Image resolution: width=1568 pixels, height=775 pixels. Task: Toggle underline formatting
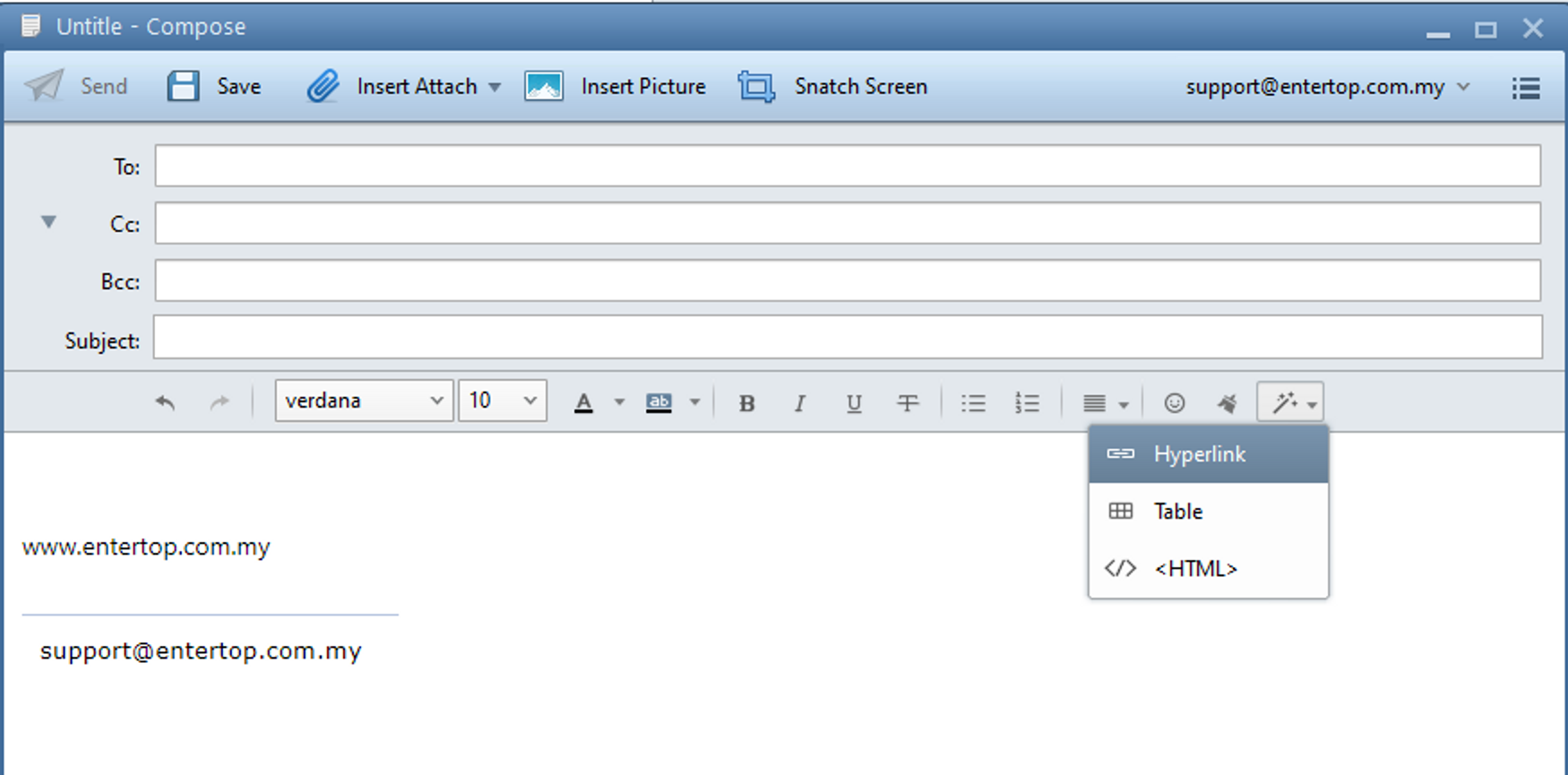(x=854, y=403)
